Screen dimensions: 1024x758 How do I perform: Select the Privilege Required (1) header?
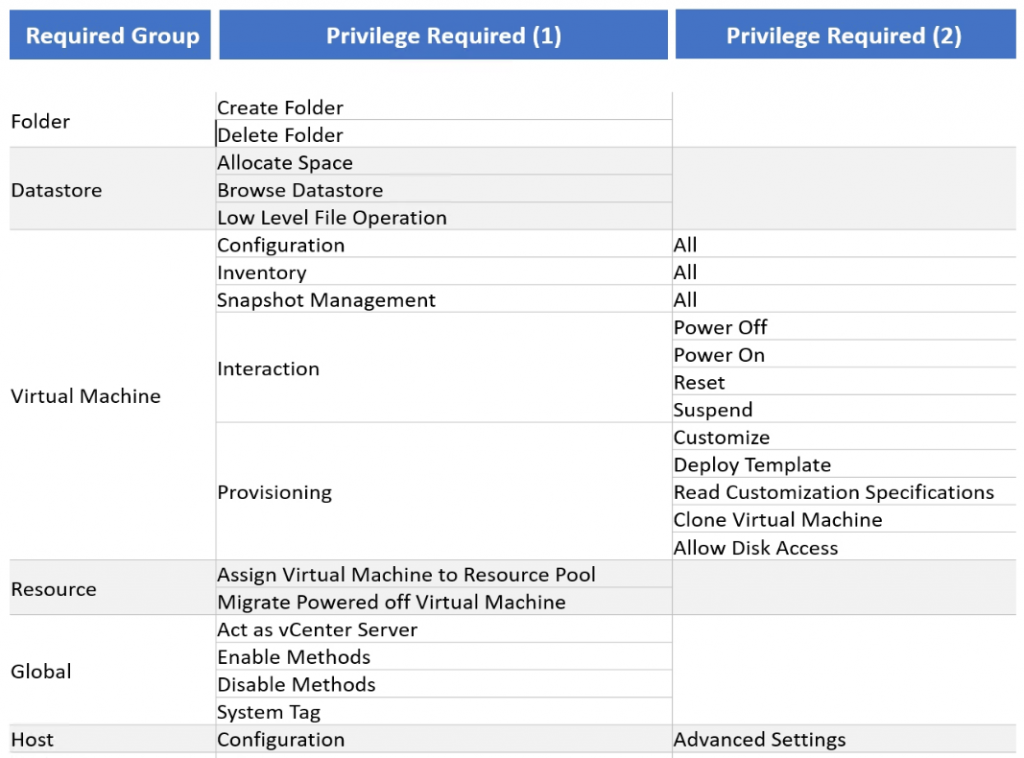[x=443, y=36]
